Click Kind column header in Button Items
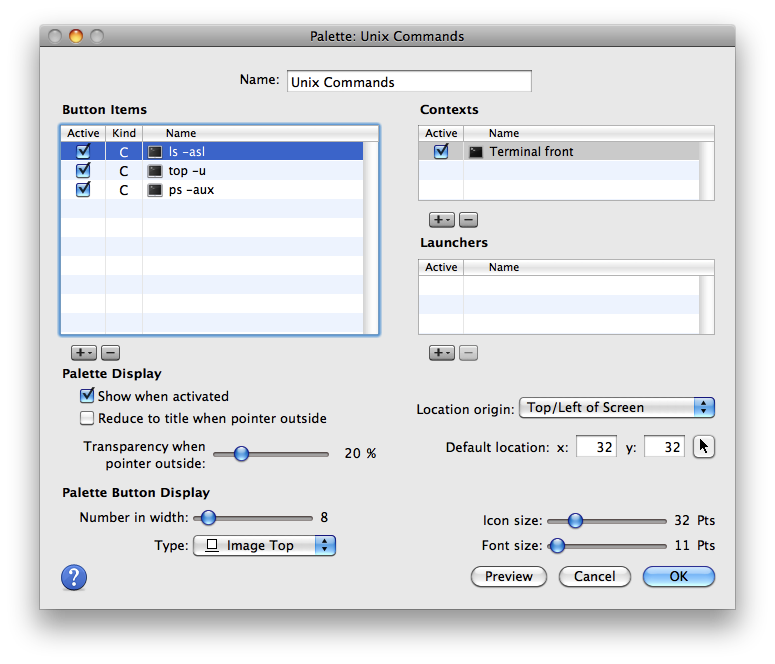775x664 pixels. pyautogui.click(x=124, y=133)
